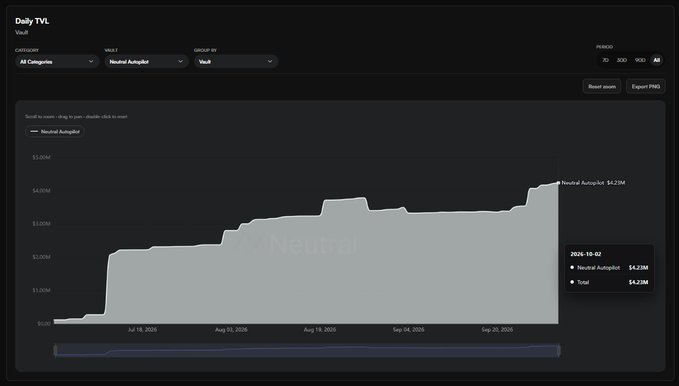Click the $4.00M y-axis label
The image size is (679, 386).
coord(41,191)
